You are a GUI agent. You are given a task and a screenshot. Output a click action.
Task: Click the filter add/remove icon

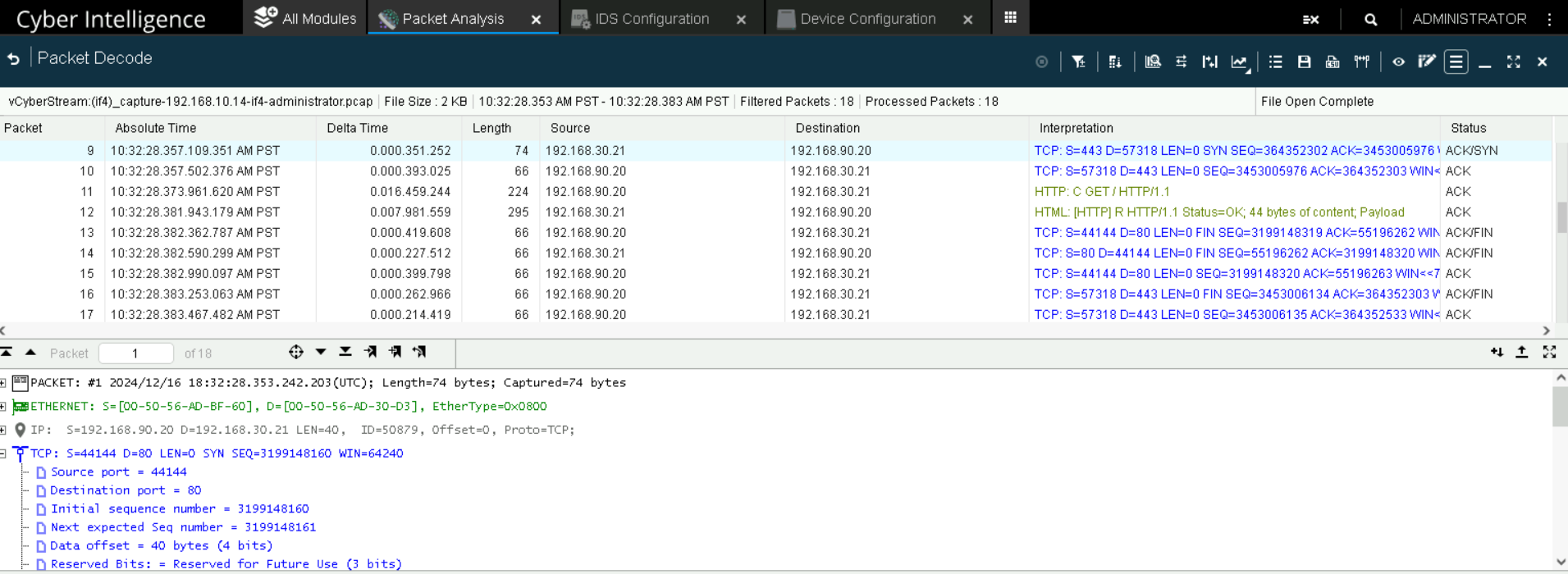1078,61
